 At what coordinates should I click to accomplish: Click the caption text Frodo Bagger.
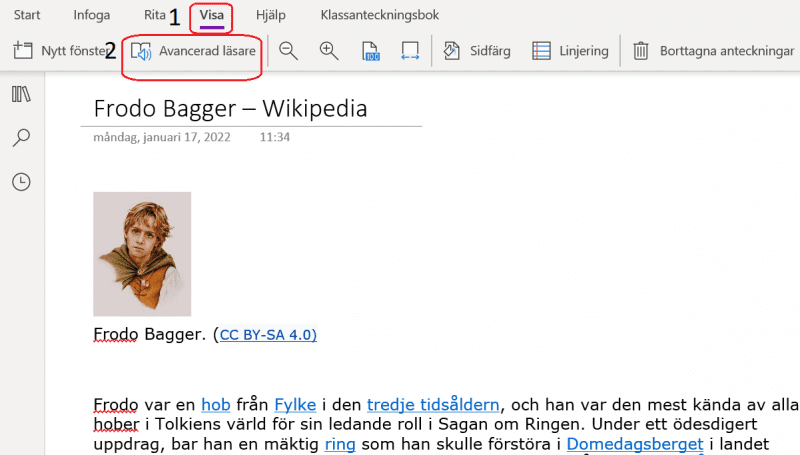point(150,334)
